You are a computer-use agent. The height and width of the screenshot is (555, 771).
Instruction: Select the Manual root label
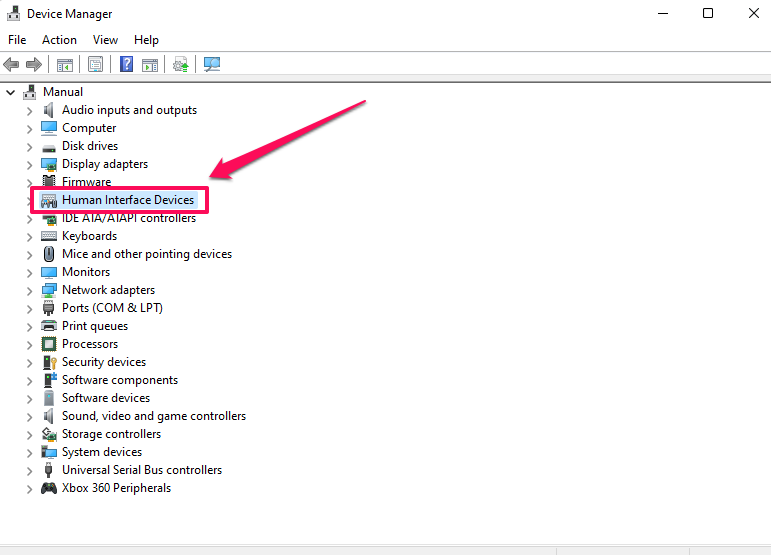[x=63, y=92]
